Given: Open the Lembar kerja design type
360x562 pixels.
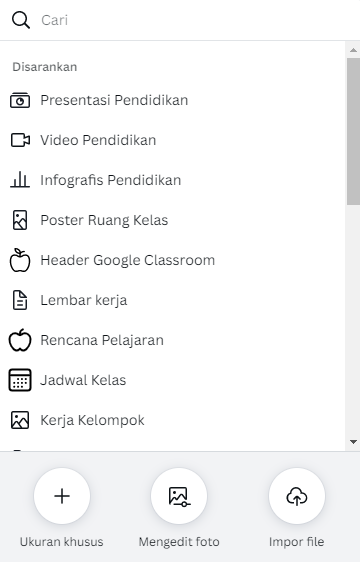Looking at the screenshot, I should (x=172, y=300).
